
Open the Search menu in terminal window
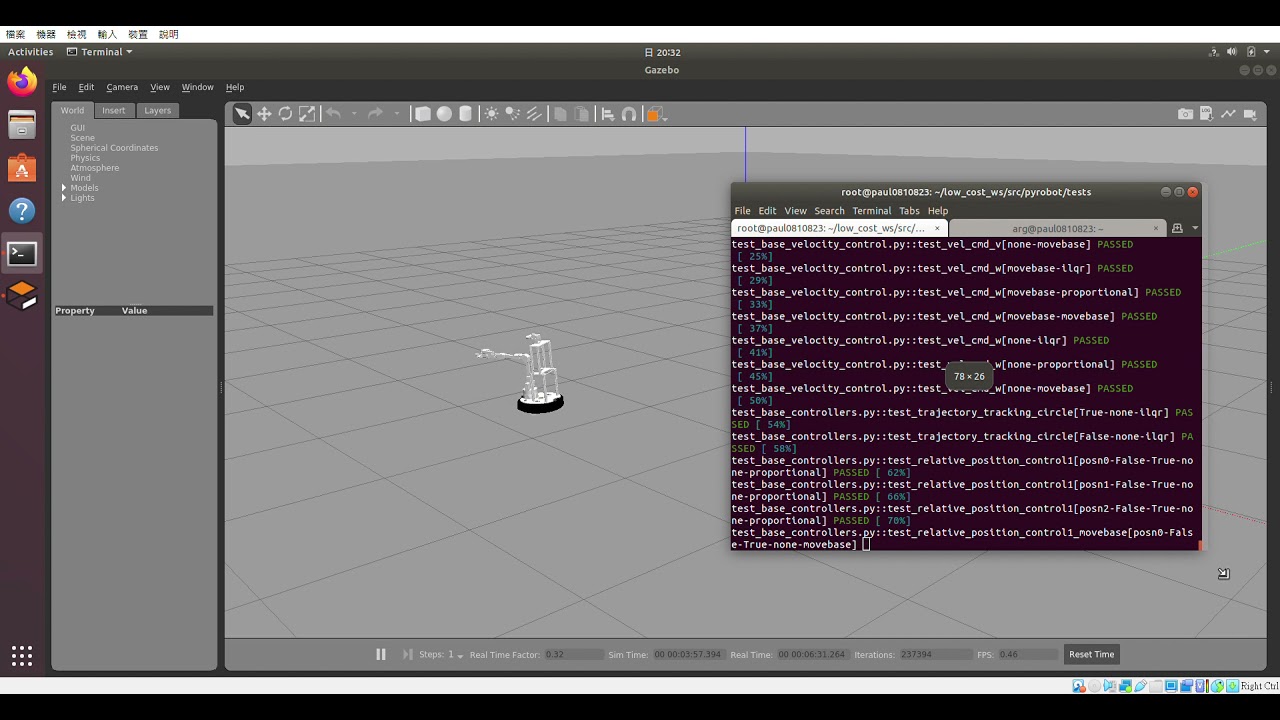(829, 211)
